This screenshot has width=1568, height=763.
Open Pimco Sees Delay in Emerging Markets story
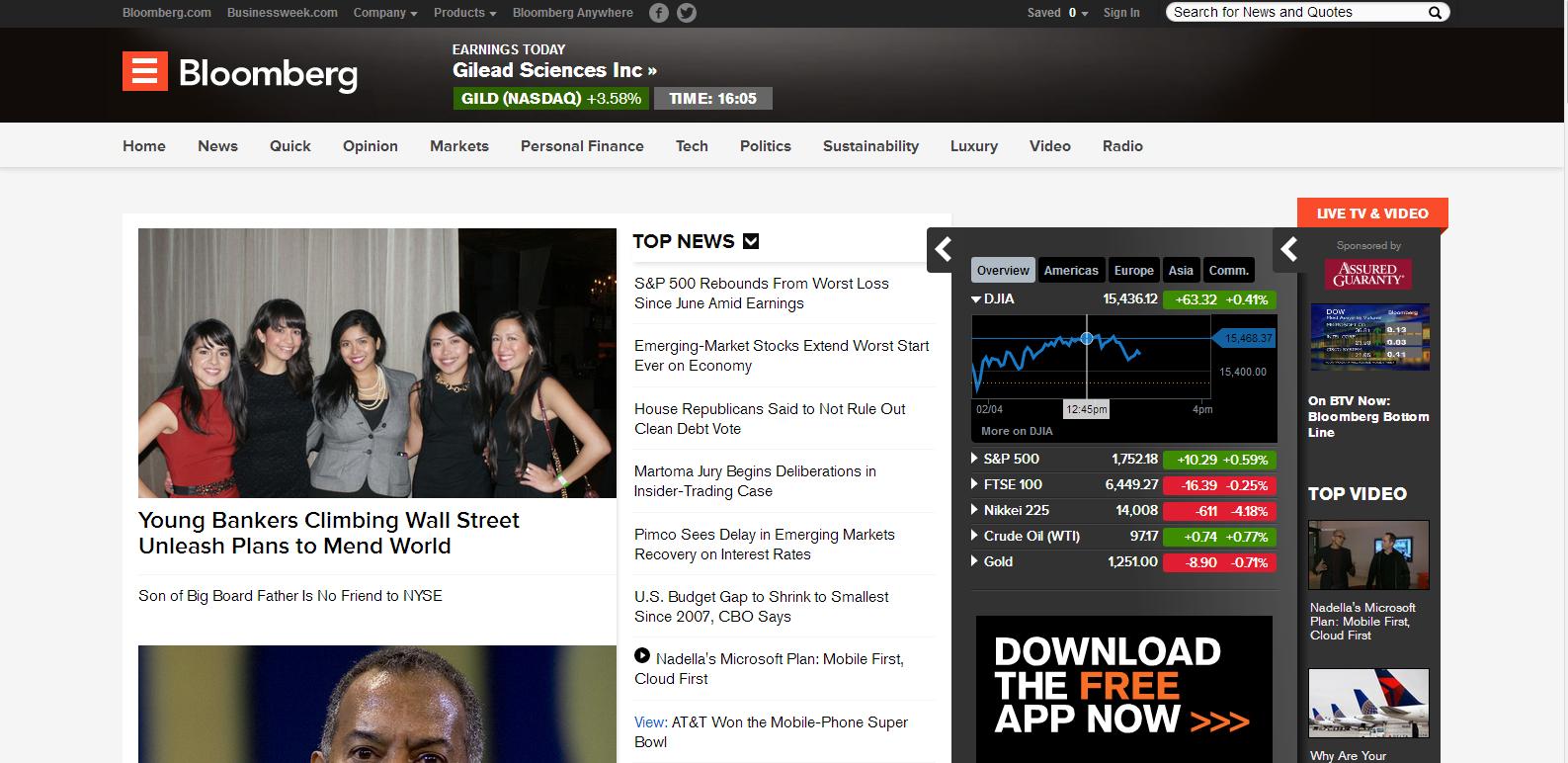[x=765, y=545]
